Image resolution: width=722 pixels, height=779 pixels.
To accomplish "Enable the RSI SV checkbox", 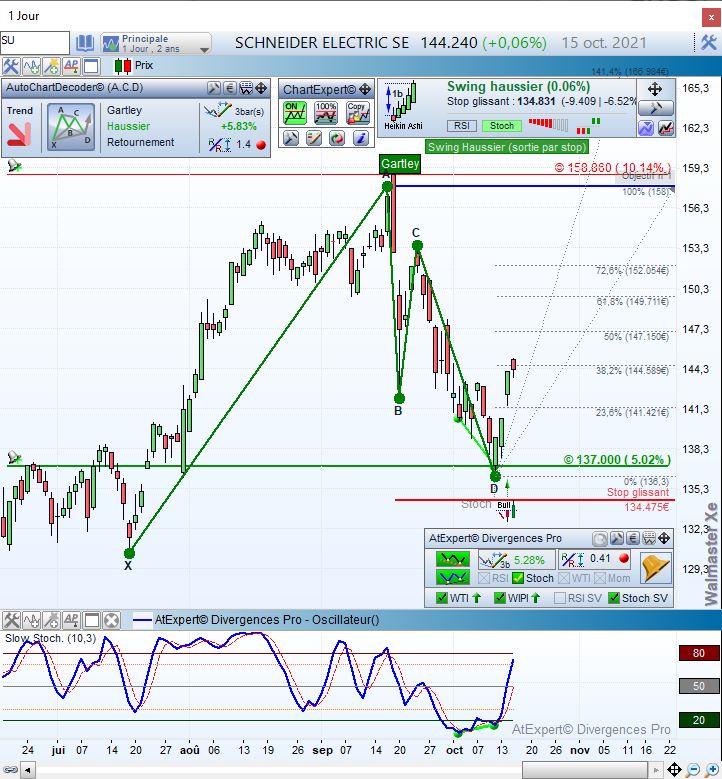I will coord(560,598).
